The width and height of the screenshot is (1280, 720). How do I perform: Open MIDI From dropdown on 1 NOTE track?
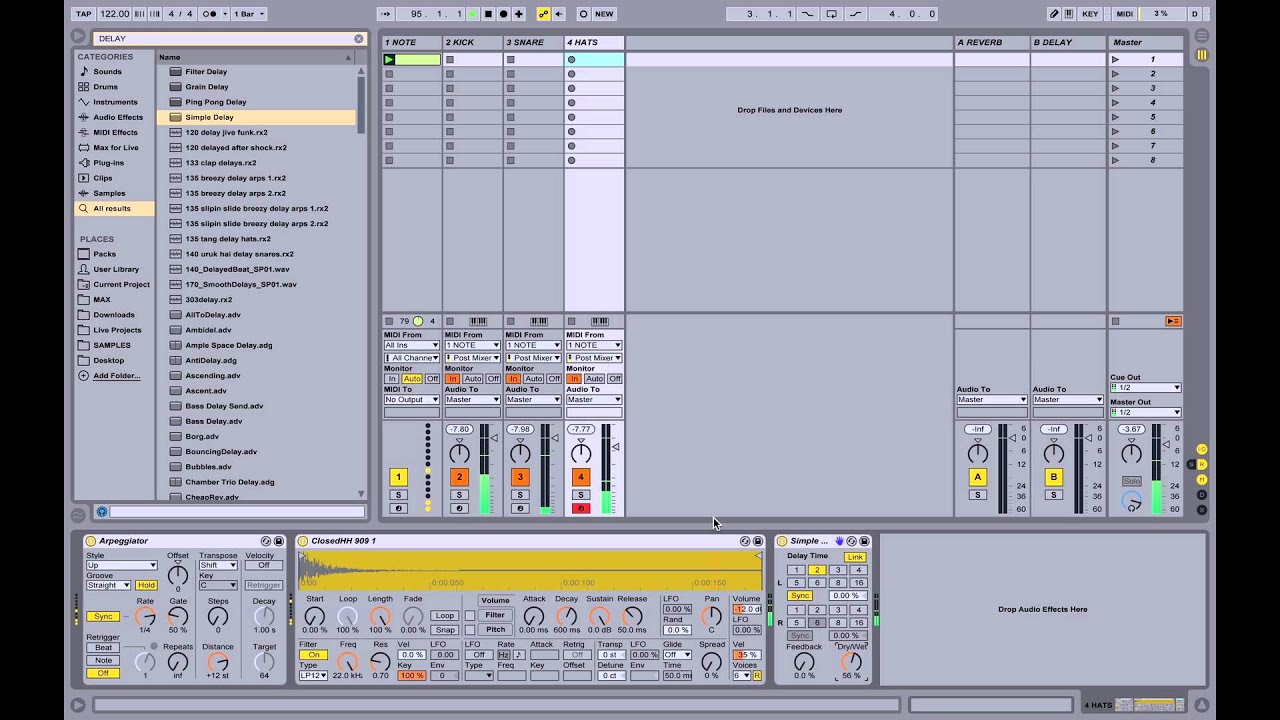[411, 345]
